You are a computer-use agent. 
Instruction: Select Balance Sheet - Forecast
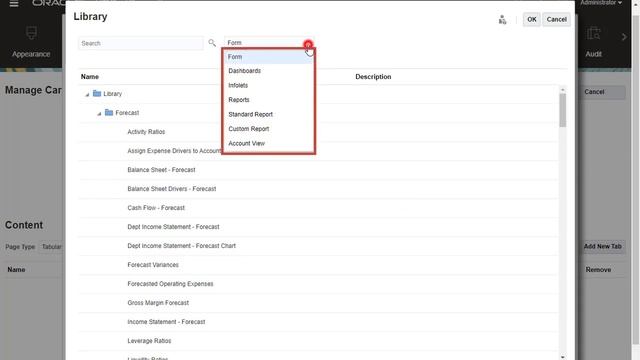pyautogui.click(x=161, y=170)
